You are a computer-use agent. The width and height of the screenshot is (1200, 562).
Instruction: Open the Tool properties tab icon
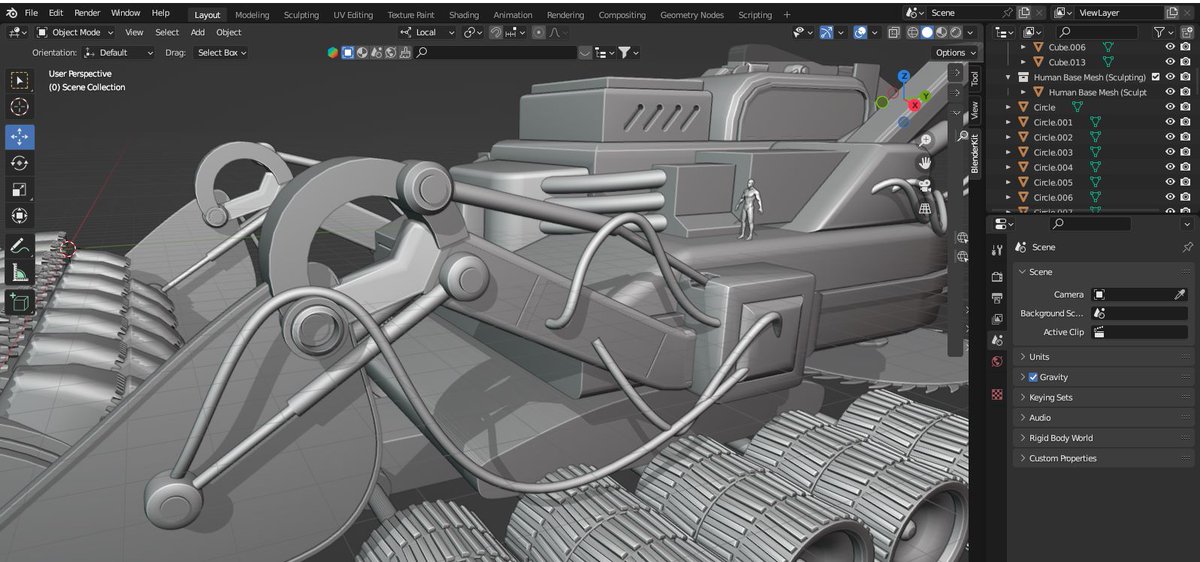point(997,250)
